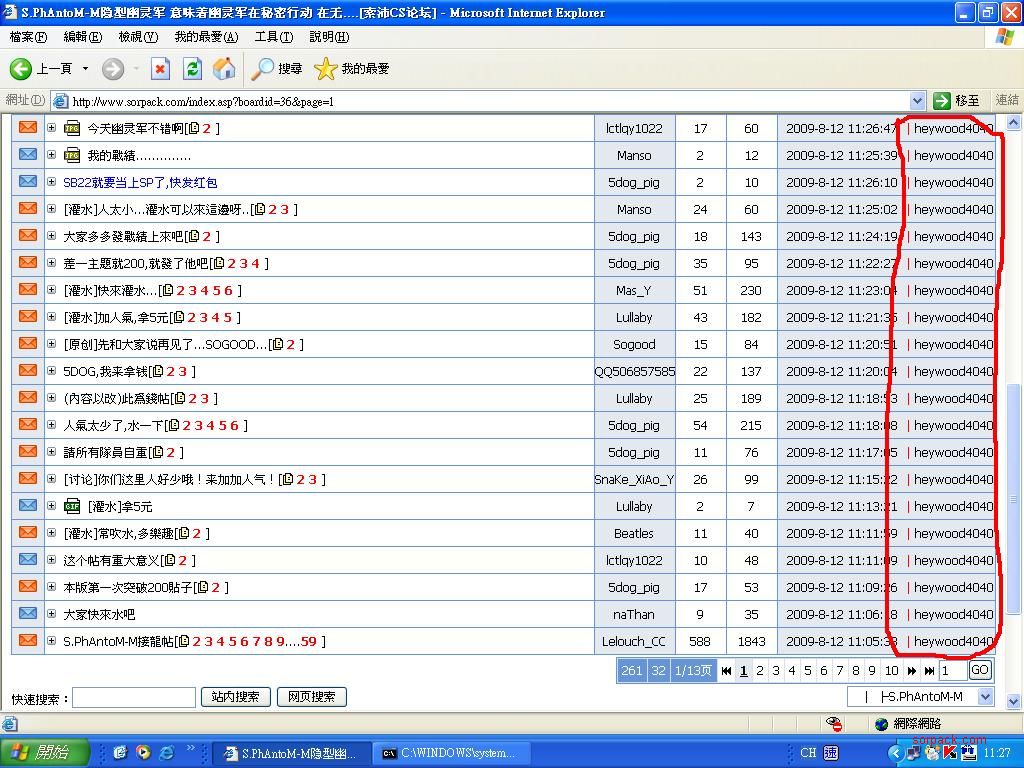Open the address bar URL dropdown
The width and height of the screenshot is (1024, 768).
click(x=917, y=101)
